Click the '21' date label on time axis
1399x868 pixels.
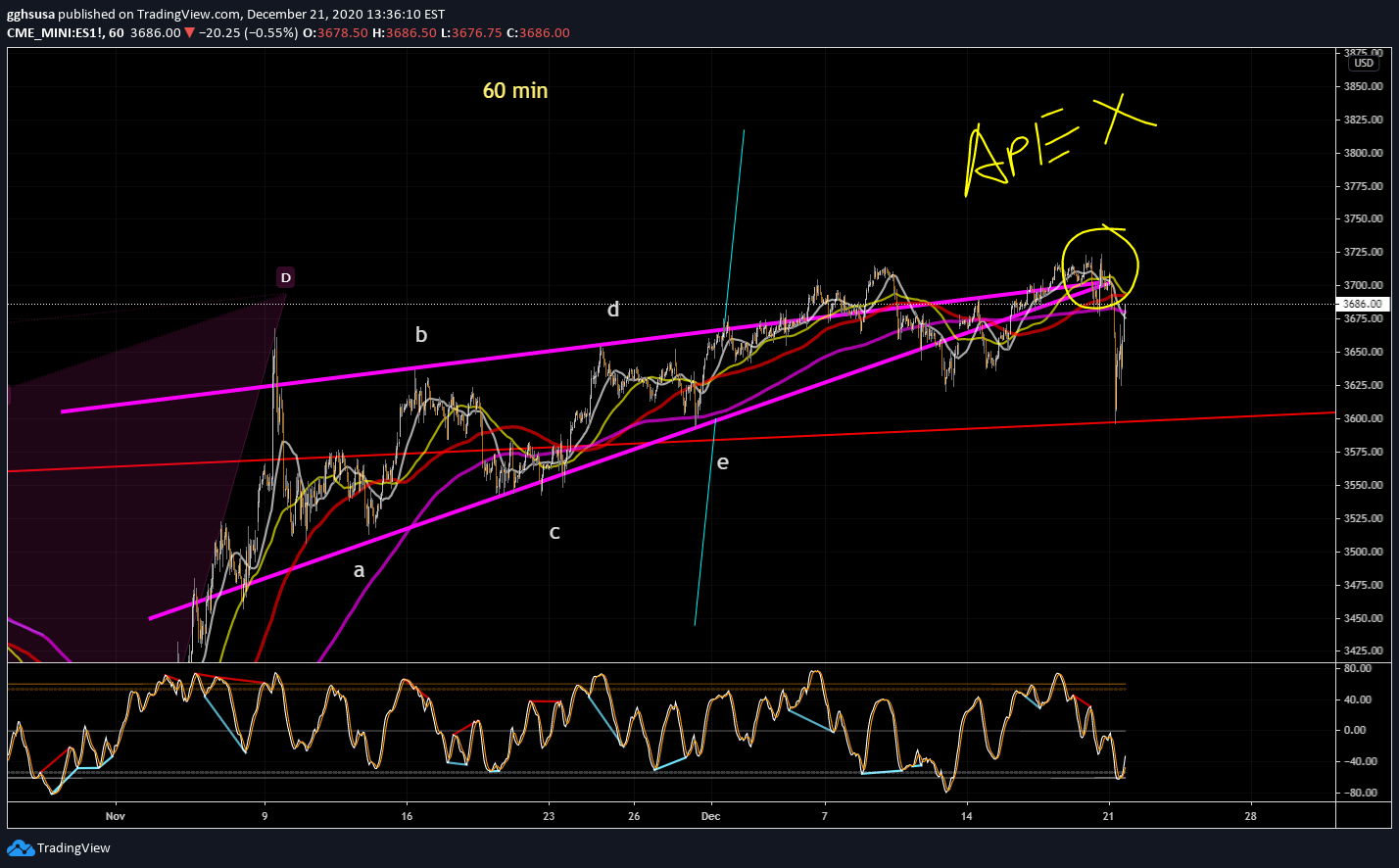pos(1109,816)
